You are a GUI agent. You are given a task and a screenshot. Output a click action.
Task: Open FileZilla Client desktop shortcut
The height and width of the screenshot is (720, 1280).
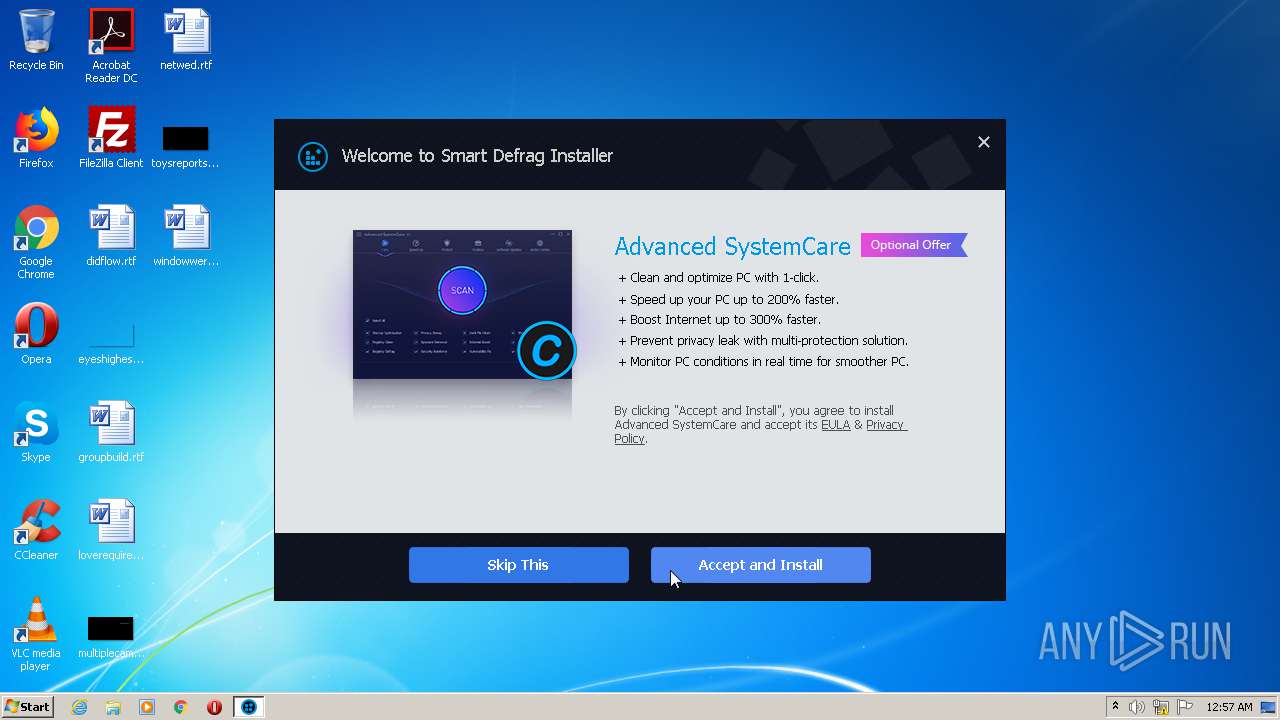(111, 138)
